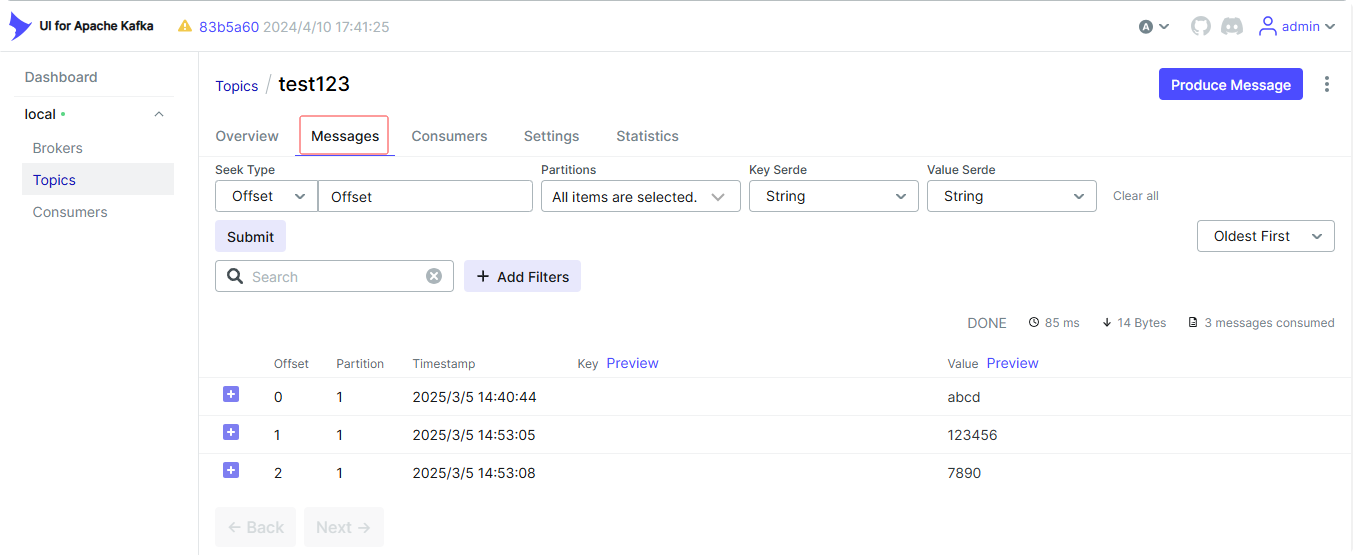
Task: Collapse the local cluster menu
Action: (159, 114)
